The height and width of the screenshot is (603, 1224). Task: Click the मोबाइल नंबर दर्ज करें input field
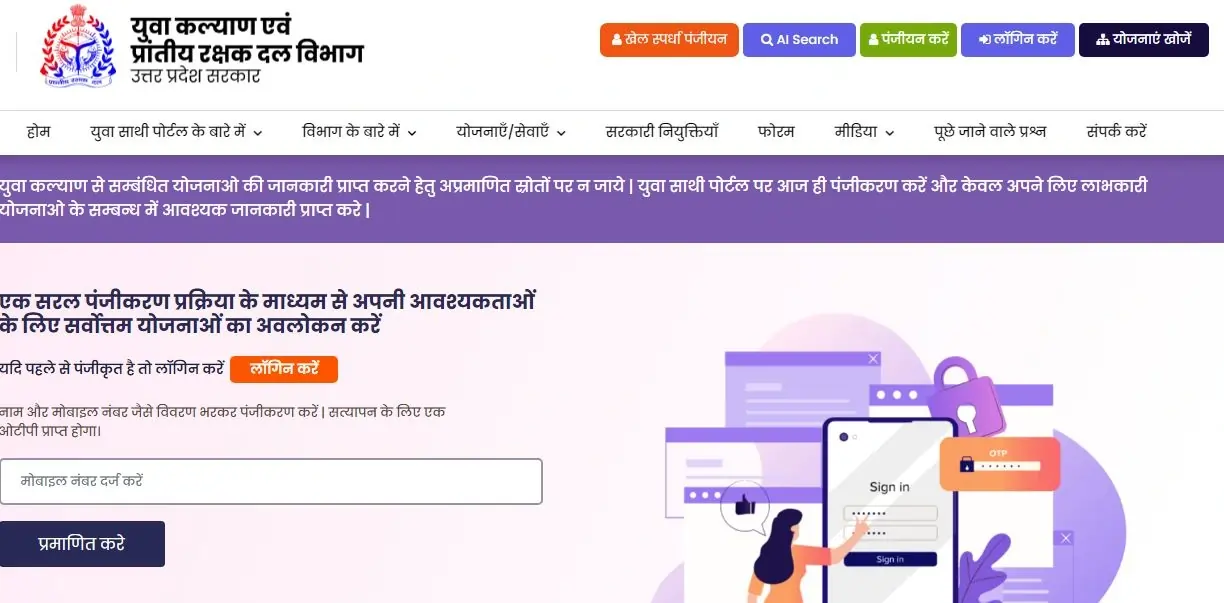pyautogui.click(x=271, y=481)
